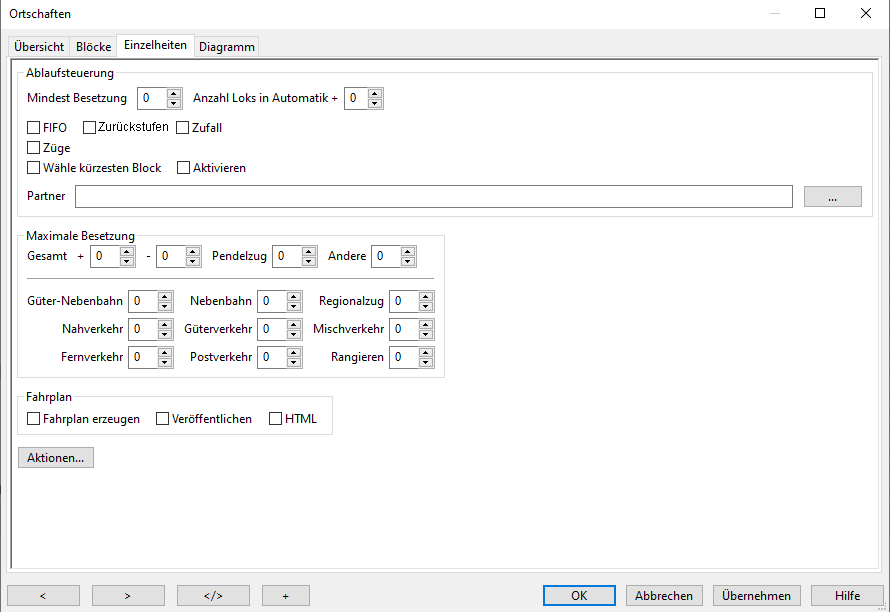Click the '+' add button
This screenshot has height=612, width=890.
coord(285,596)
